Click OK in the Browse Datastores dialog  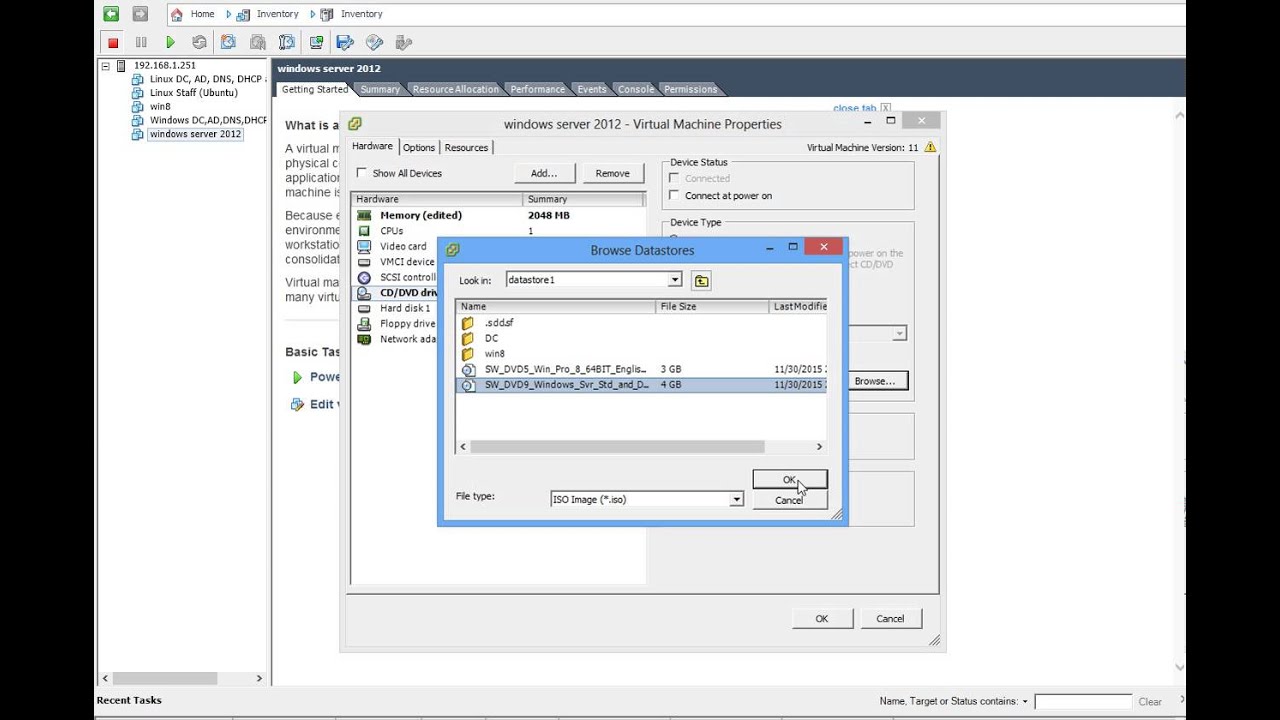(789, 480)
